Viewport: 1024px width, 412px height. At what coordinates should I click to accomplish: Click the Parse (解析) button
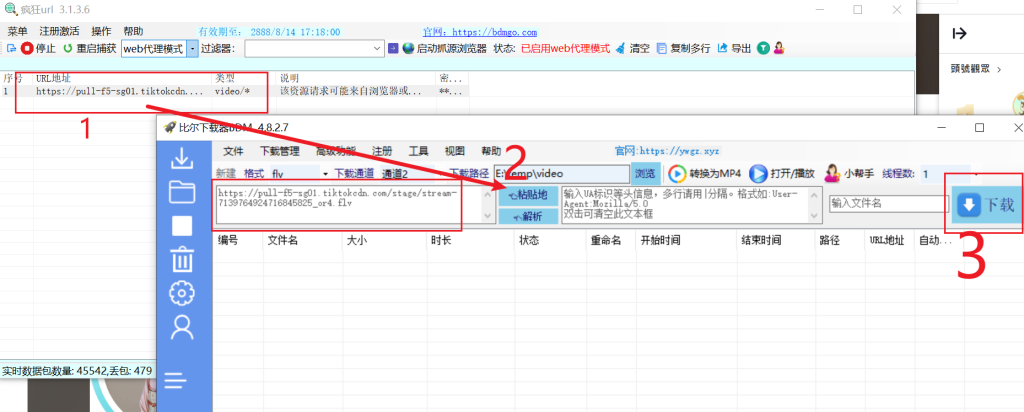[x=527, y=216]
